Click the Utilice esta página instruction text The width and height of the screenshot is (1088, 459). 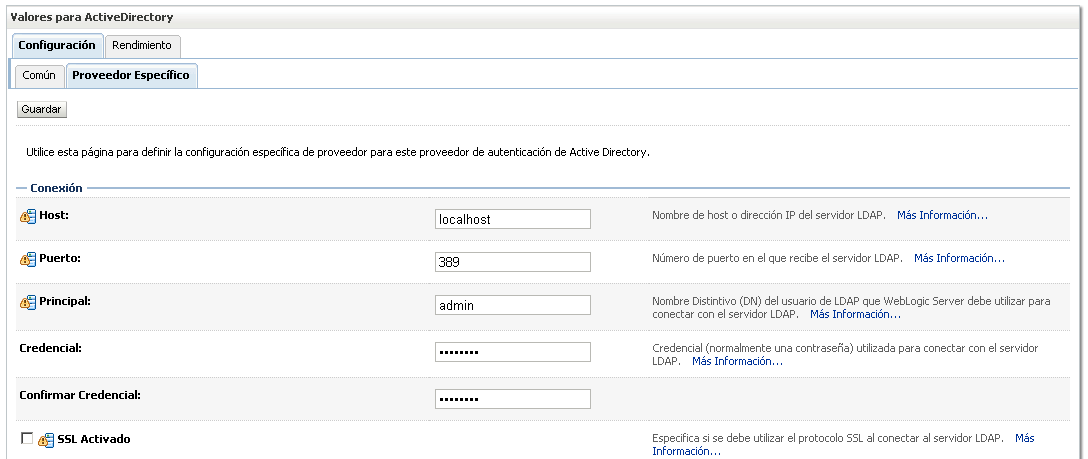pyautogui.click(x=338, y=152)
